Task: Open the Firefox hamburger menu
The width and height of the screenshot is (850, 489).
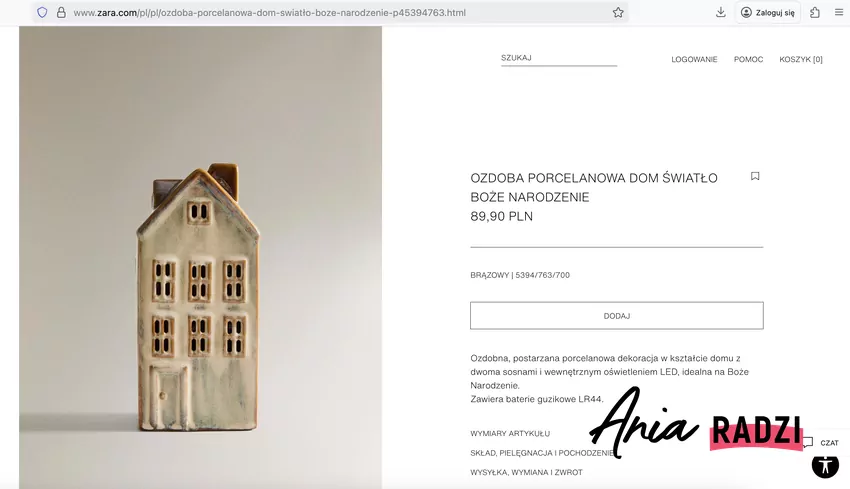Action: [839, 12]
